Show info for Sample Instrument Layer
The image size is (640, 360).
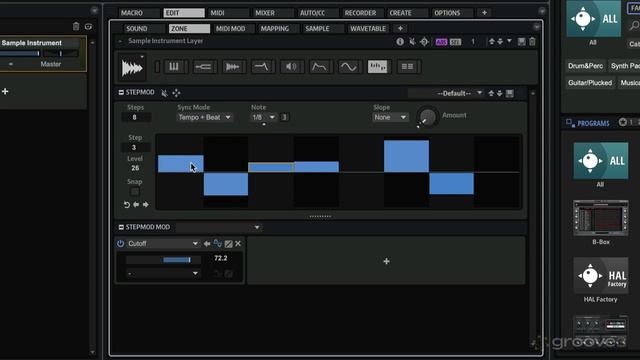[x=400, y=42]
